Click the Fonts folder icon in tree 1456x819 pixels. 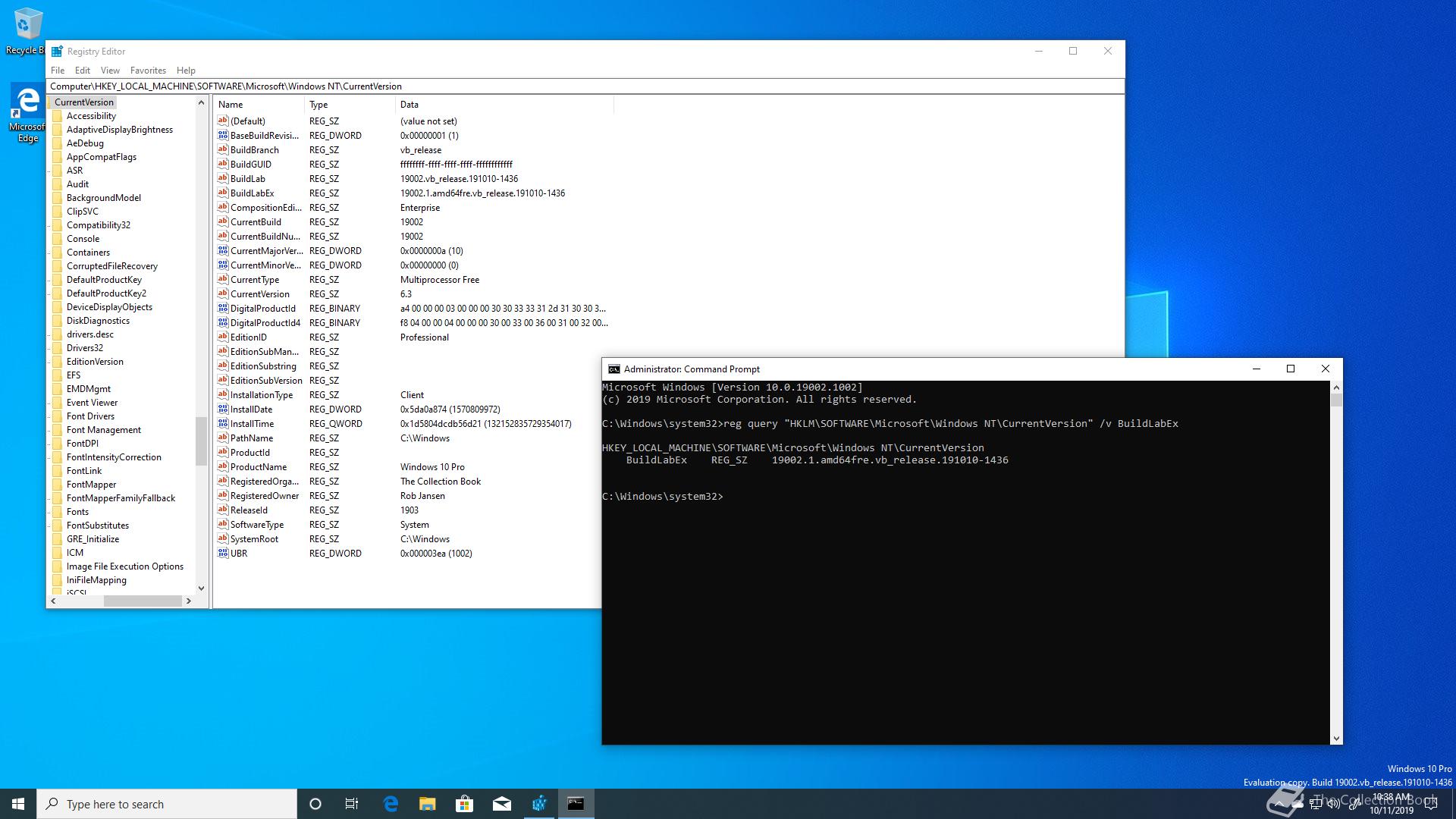coord(58,512)
